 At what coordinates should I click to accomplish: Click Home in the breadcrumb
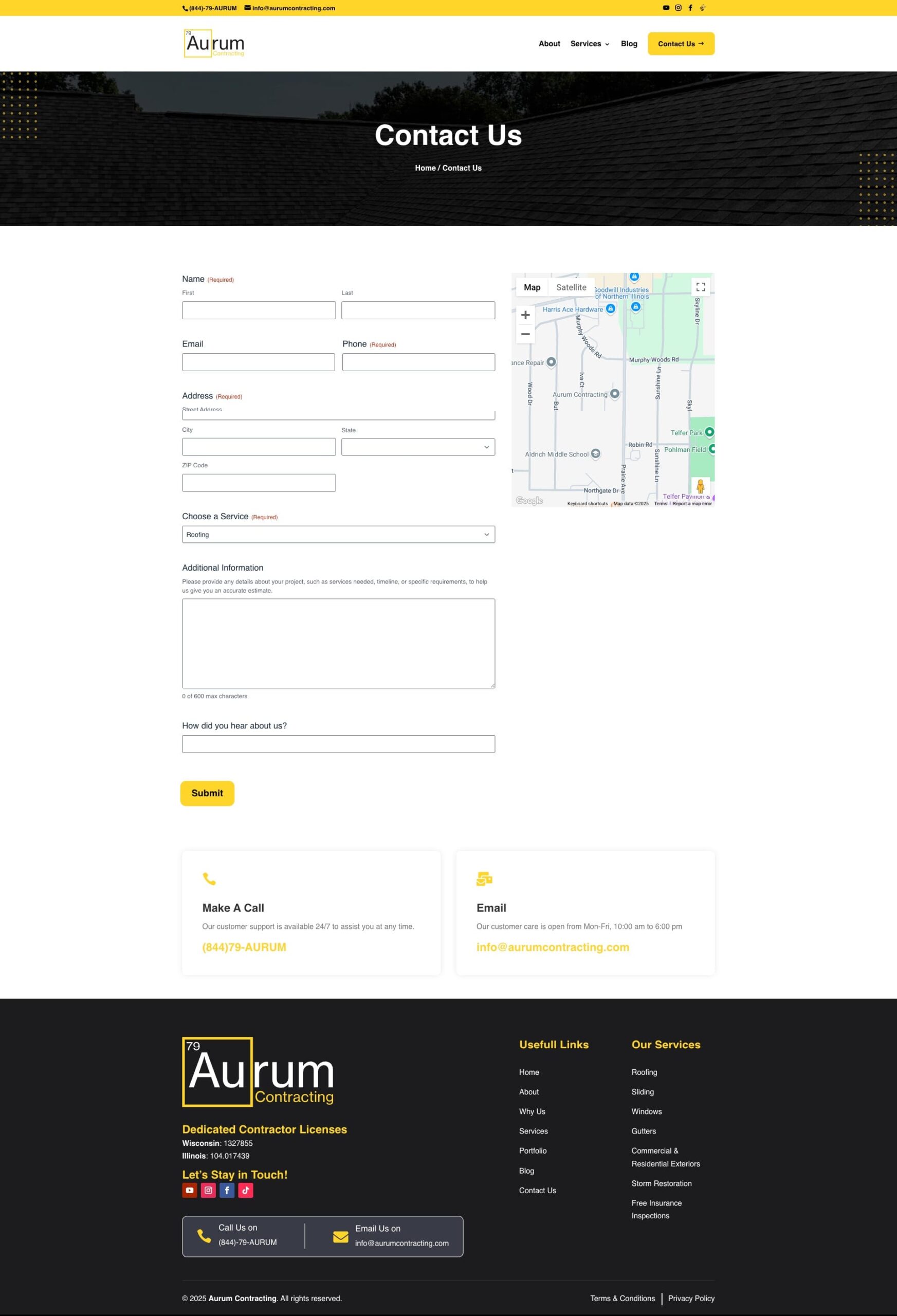click(x=425, y=168)
